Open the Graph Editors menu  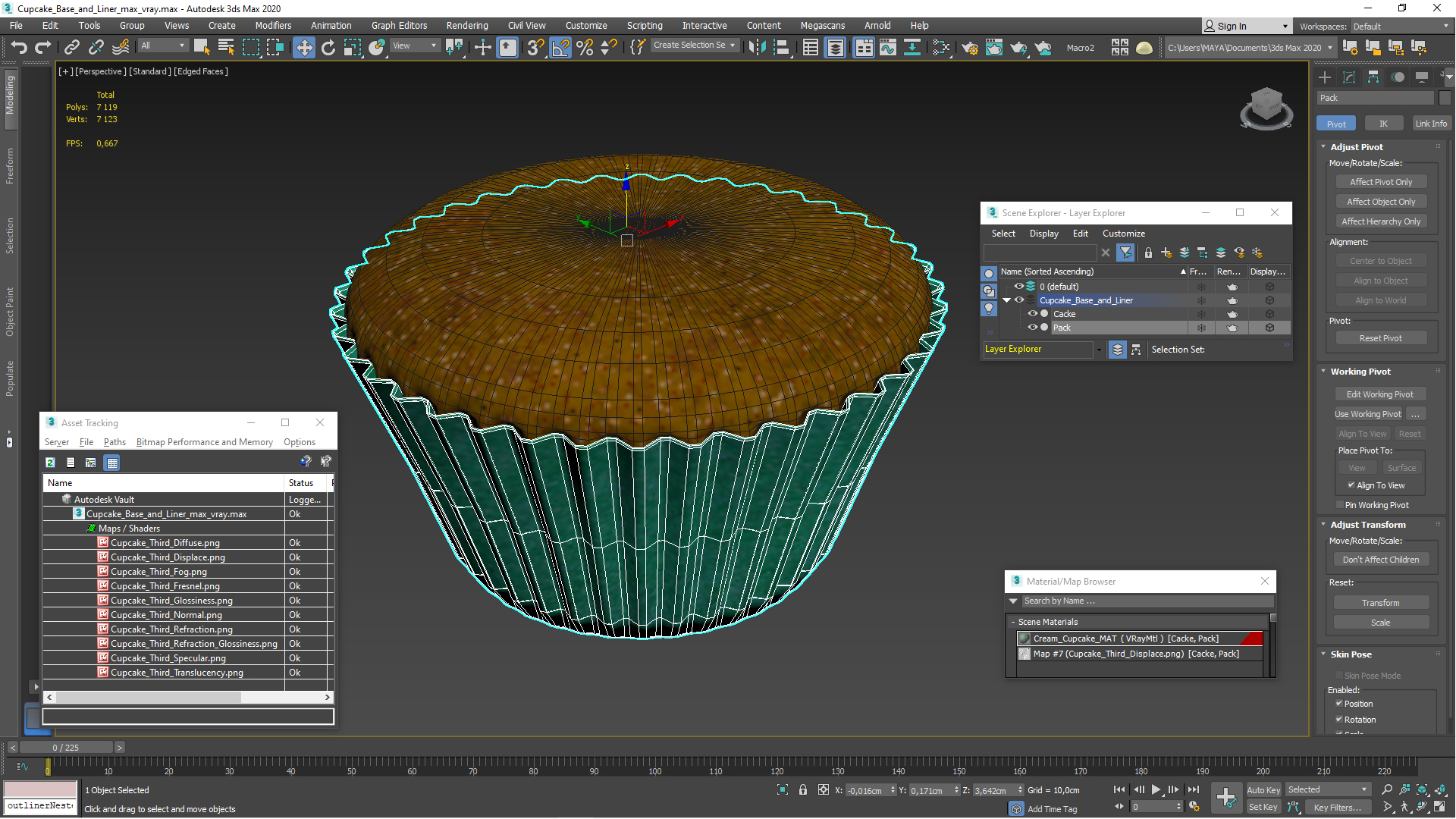[x=399, y=26]
